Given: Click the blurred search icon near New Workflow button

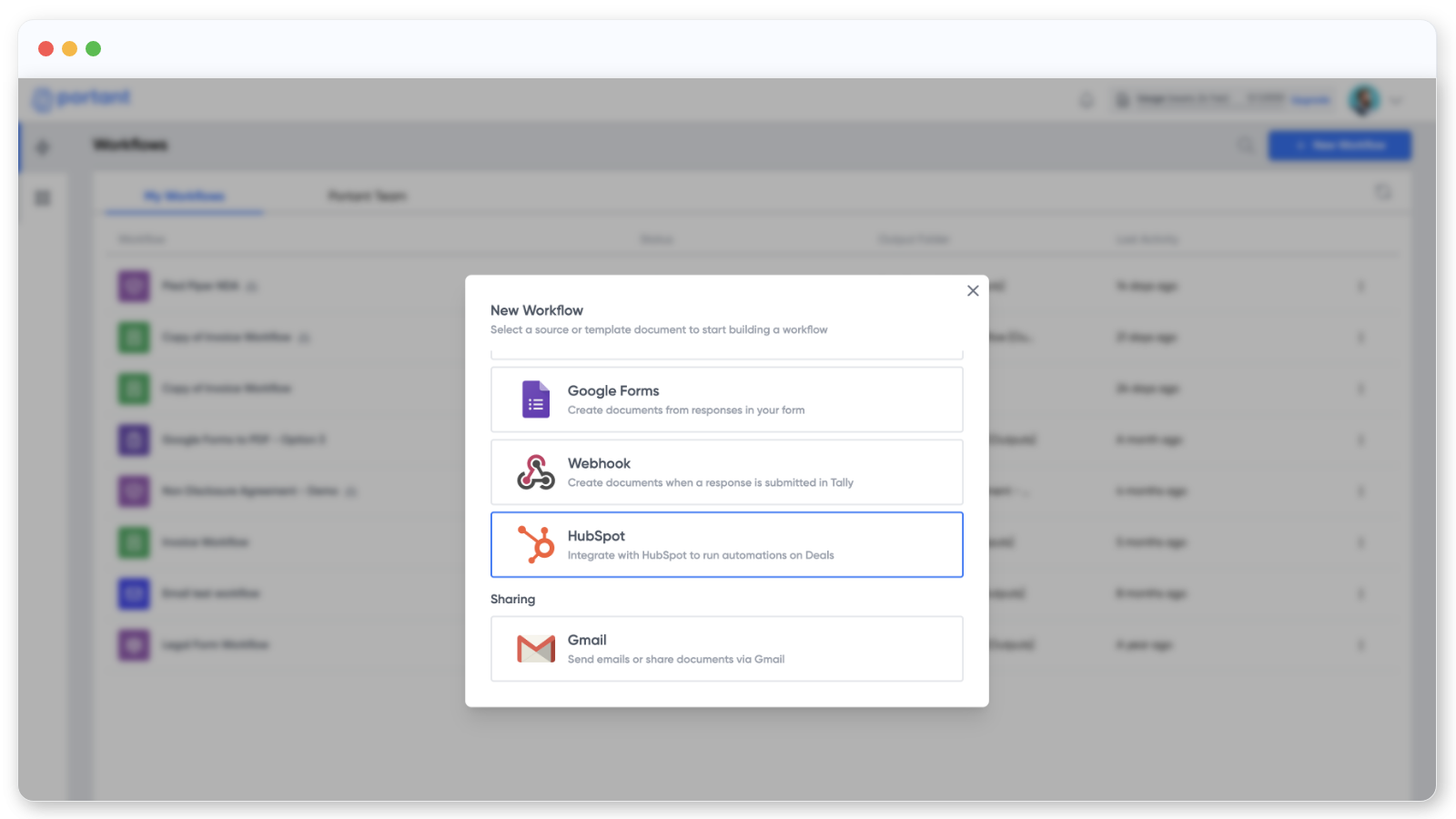Looking at the screenshot, I should 1246,145.
